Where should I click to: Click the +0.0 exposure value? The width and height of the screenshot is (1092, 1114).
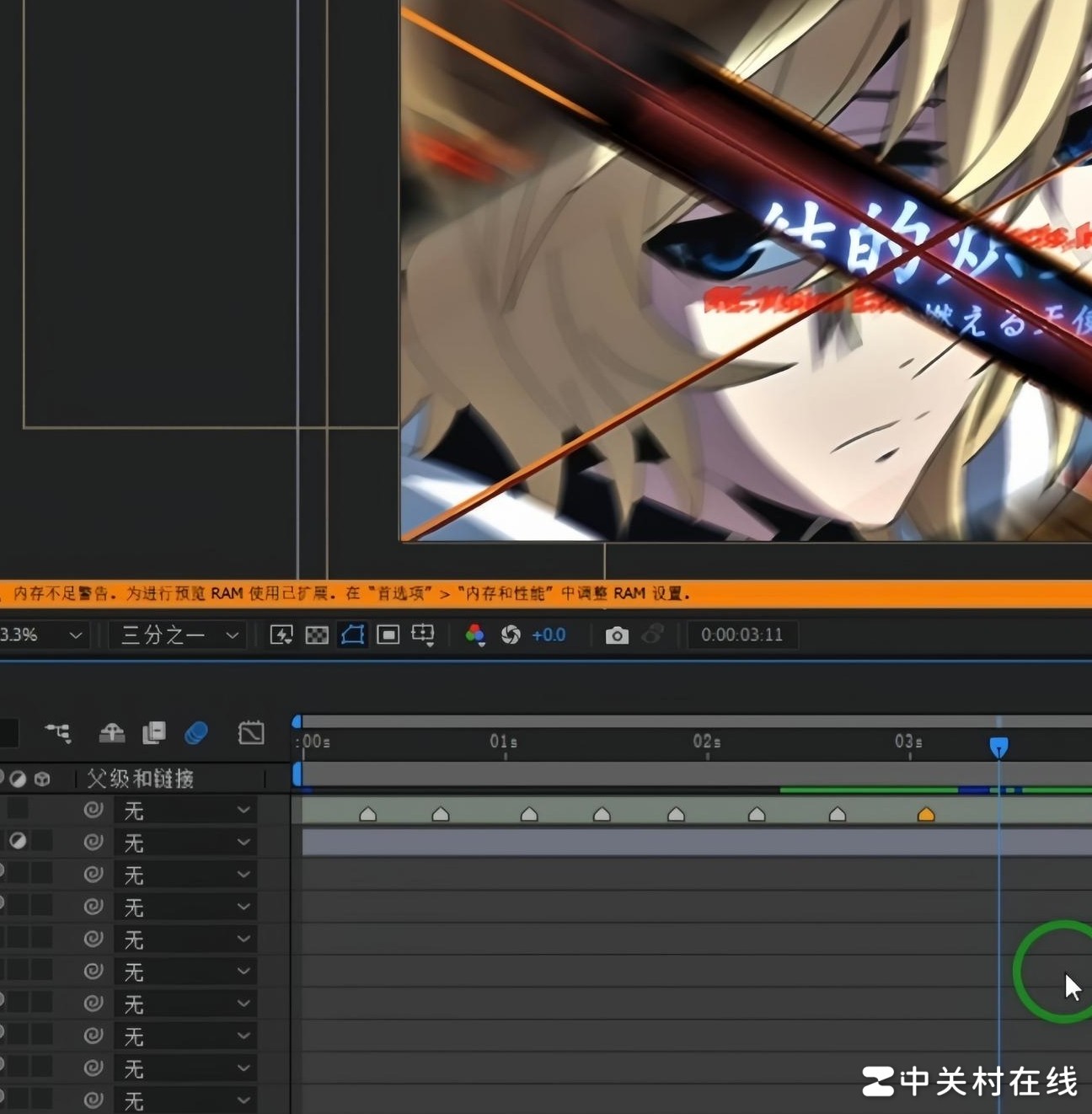pyautogui.click(x=549, y=635)
